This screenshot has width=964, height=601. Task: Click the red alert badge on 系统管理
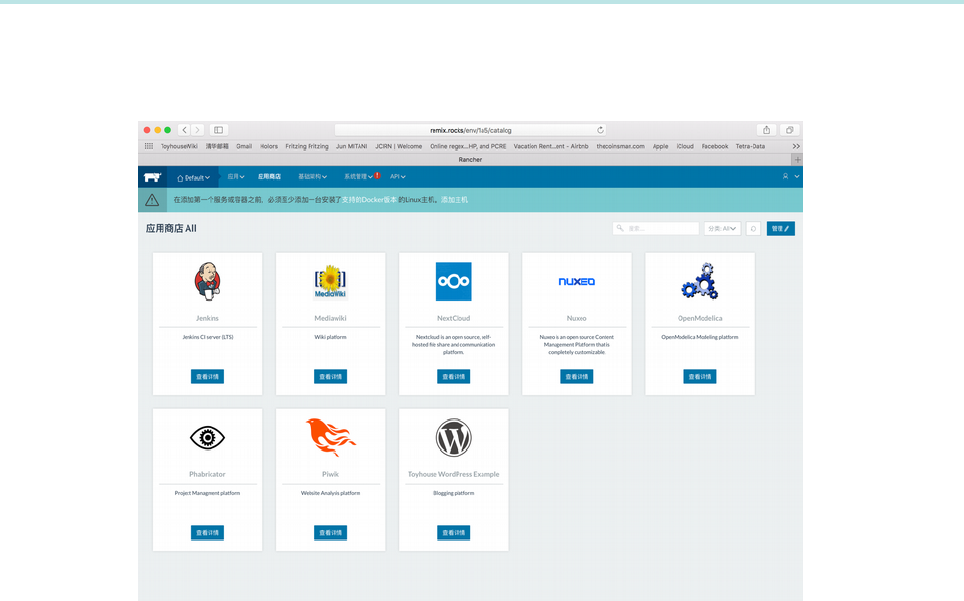click(x=377, y=175)
